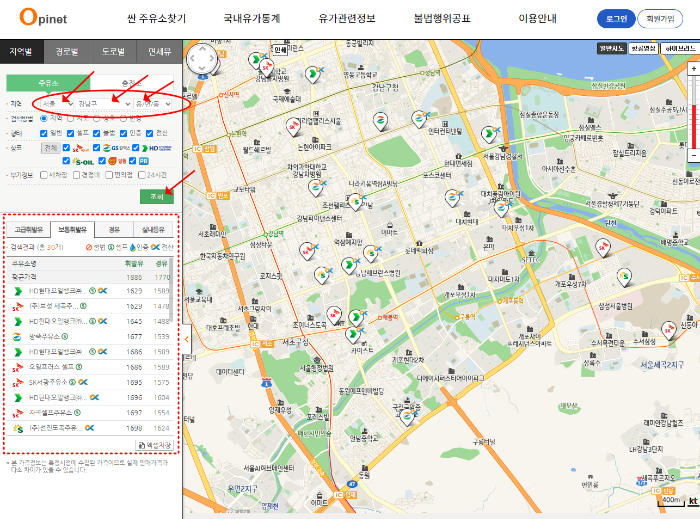Click the GS marker at 대치롯데캐슬
Screen dimensions: 700x519
(501, 208)
